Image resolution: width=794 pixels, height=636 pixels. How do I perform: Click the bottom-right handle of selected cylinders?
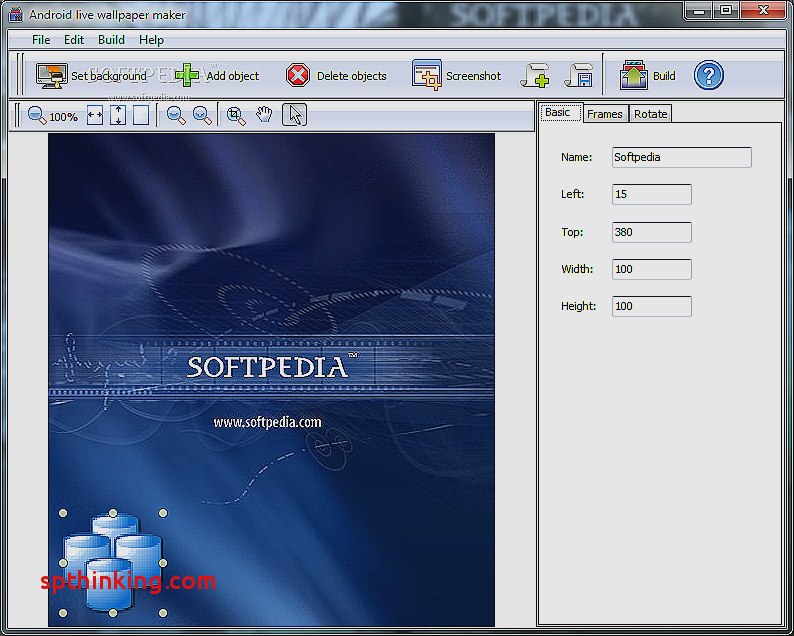tap(163, 613)
